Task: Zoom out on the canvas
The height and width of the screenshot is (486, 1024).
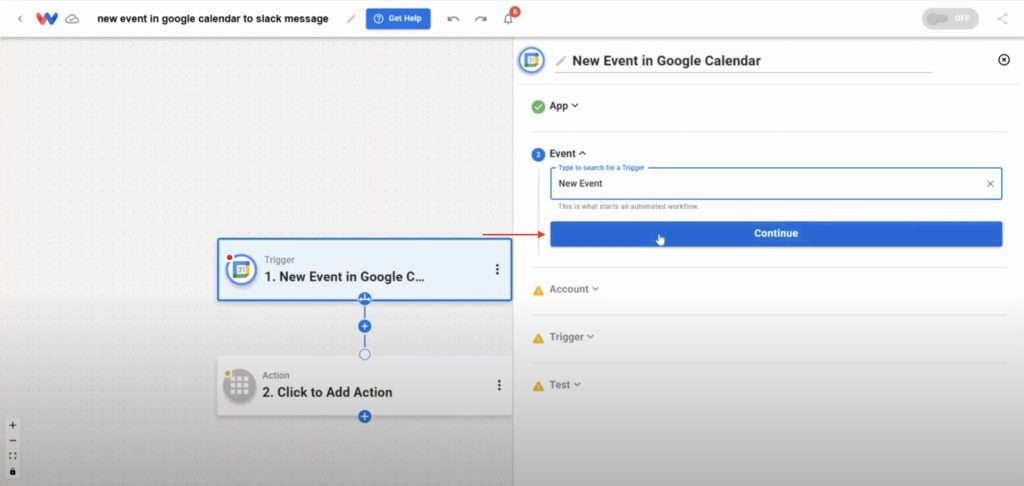Action: tap(12, 440)
